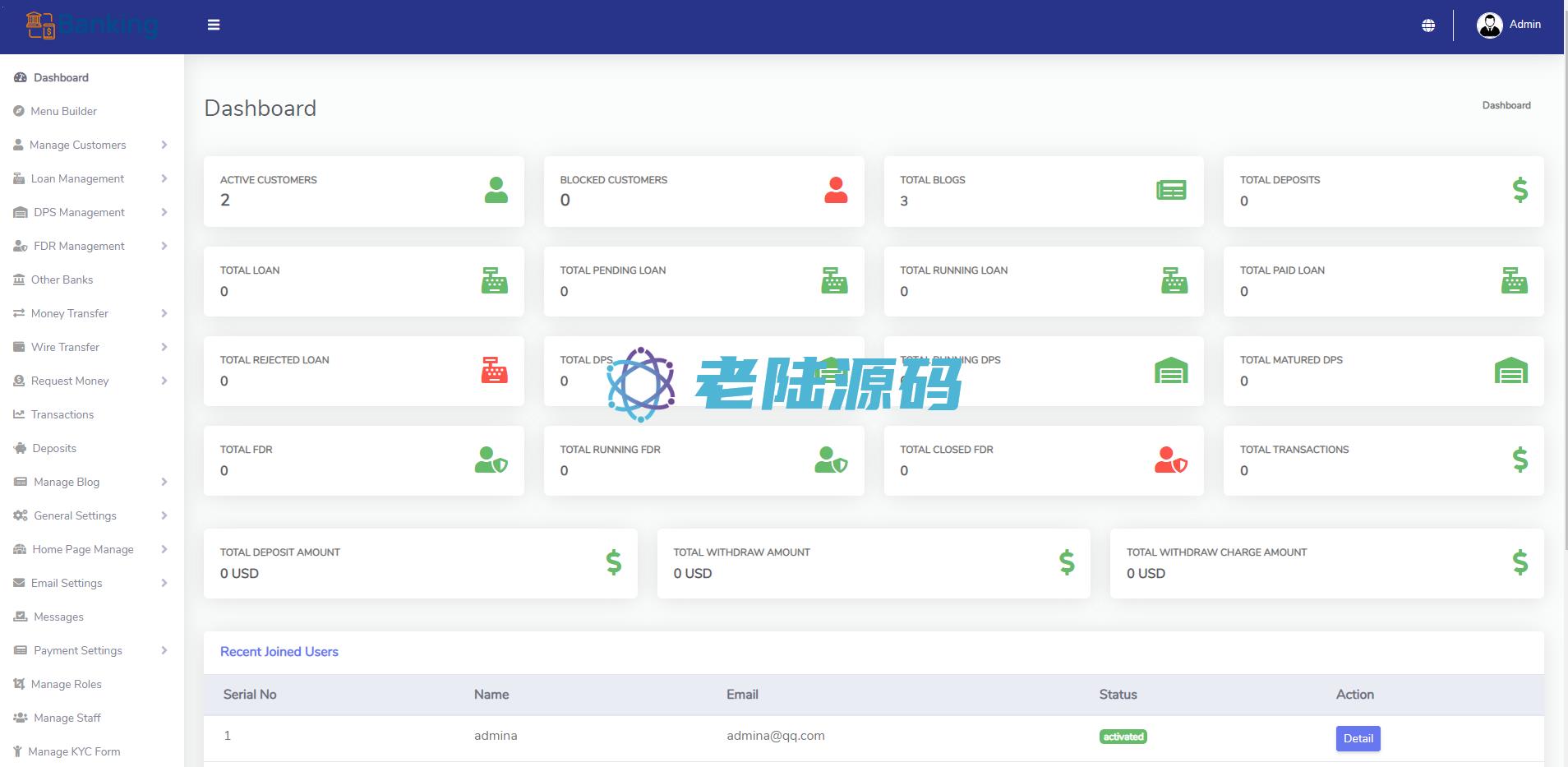Click the Total Closed FDR red icon

tap(1170, 460)
